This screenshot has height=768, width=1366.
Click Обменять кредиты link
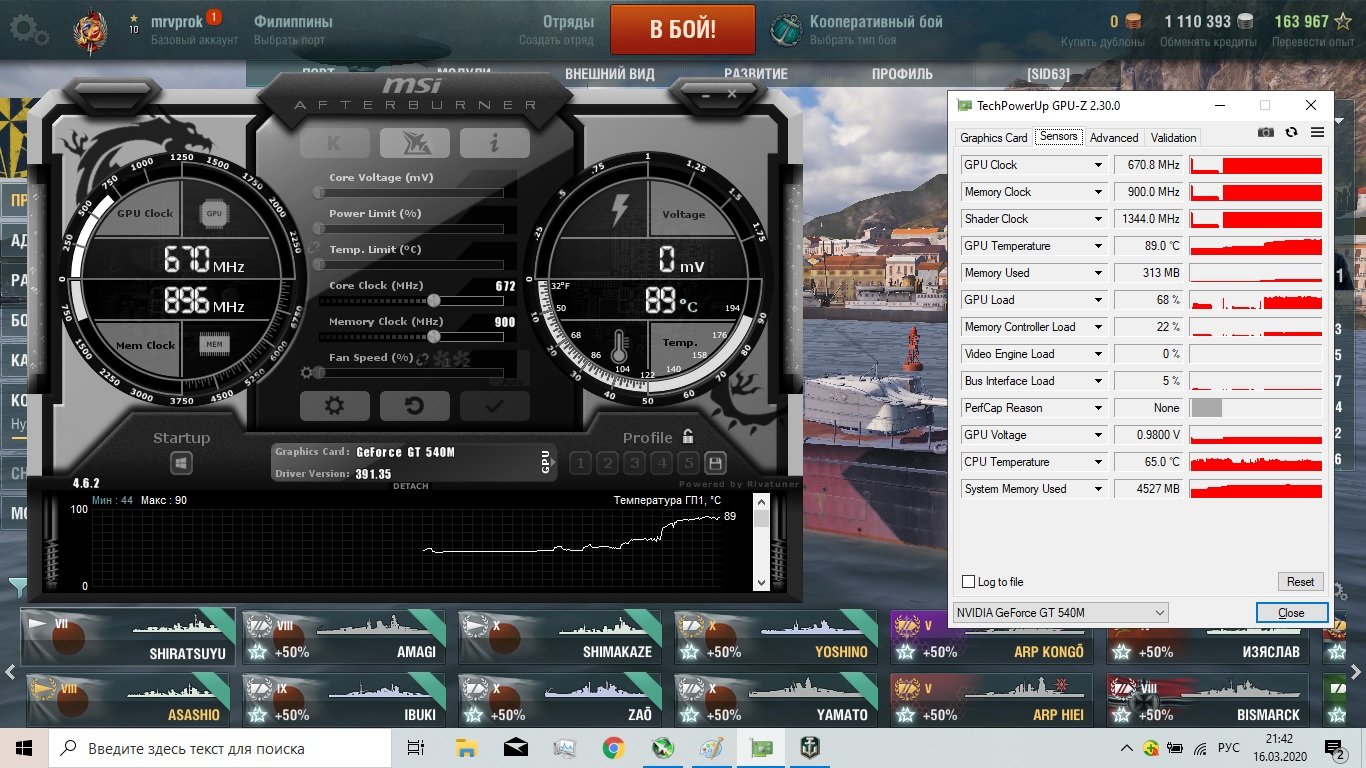[1209, 42]
